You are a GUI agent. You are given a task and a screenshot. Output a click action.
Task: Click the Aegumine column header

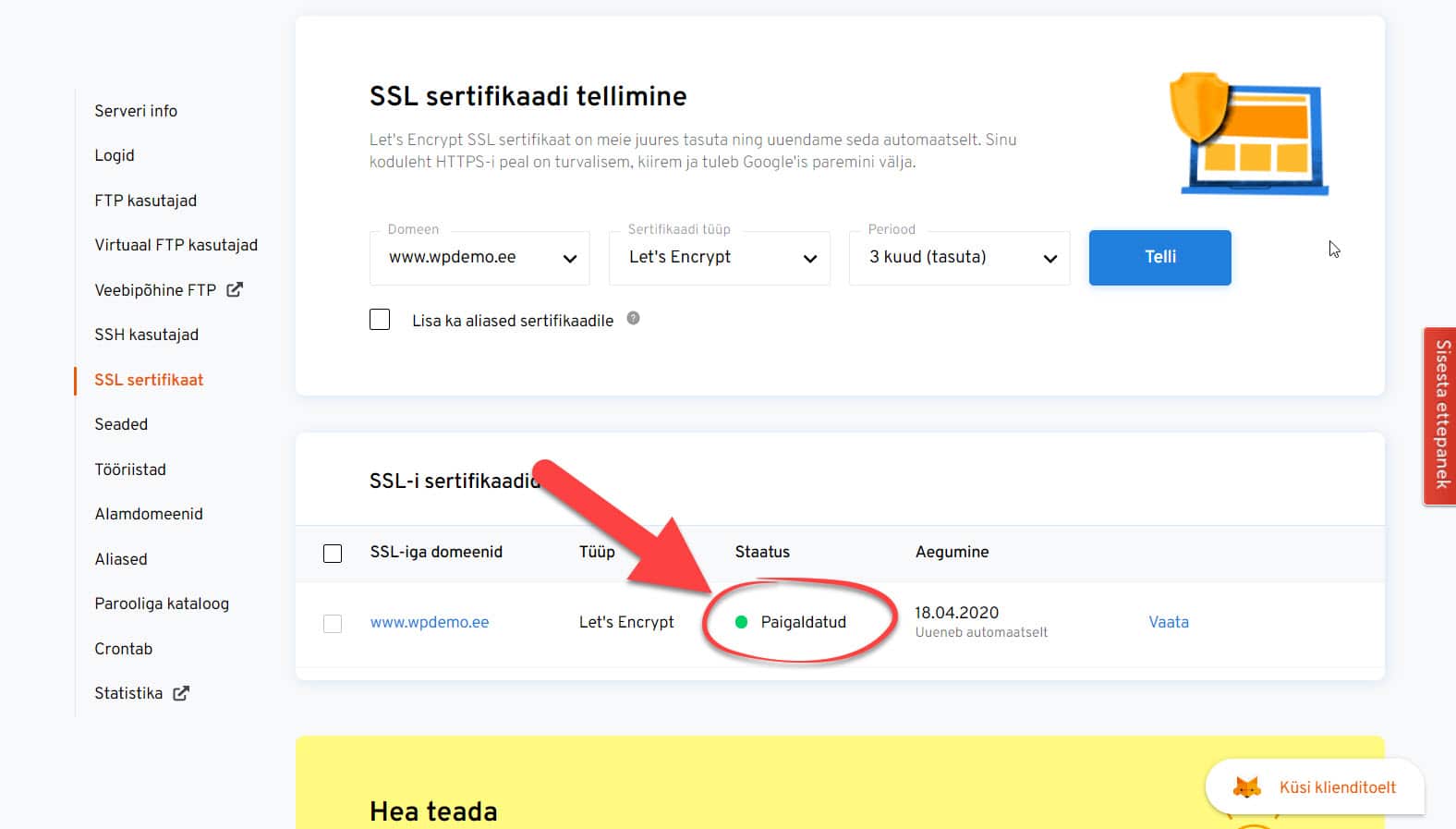click(952, 552)
